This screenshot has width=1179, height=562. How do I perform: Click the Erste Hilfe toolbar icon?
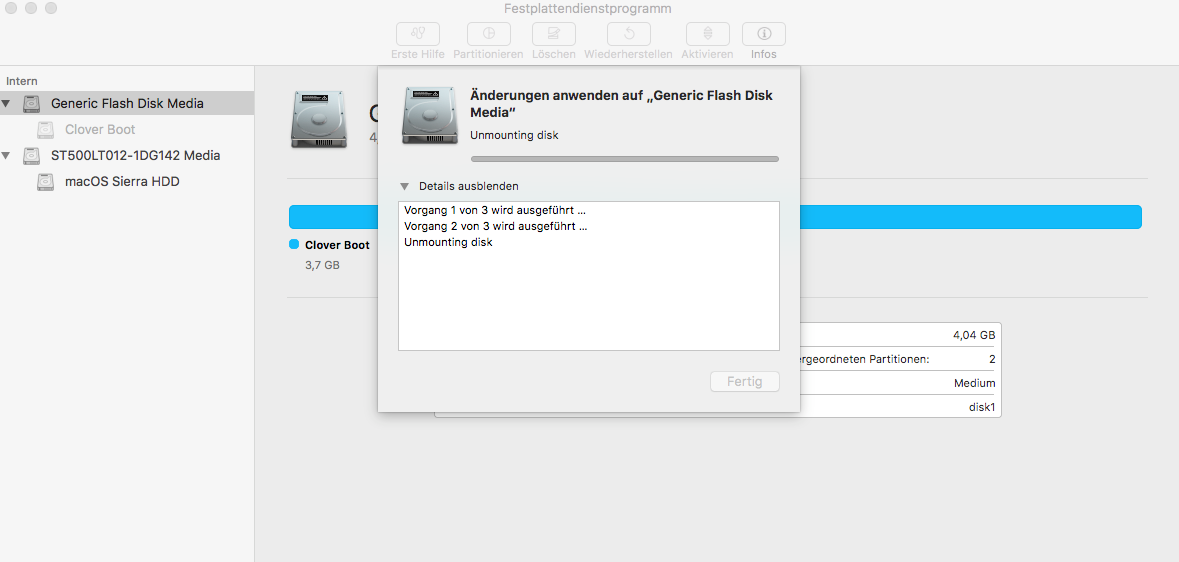pyautogui.click(x=417, y=34)
